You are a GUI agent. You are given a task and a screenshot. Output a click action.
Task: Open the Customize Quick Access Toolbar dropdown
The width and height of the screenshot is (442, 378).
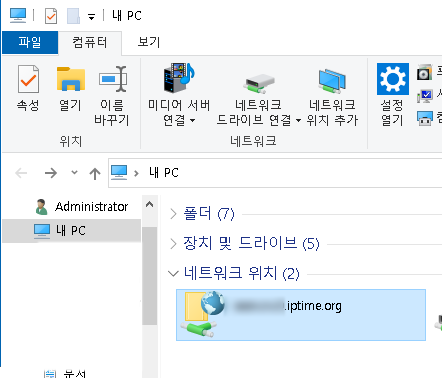click(x=91, y=16)
